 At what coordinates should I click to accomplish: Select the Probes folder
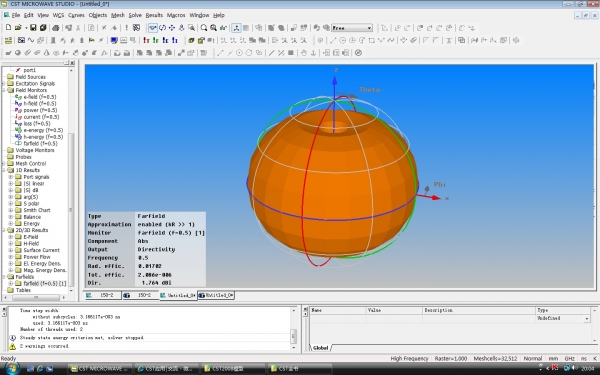point(23,157)
